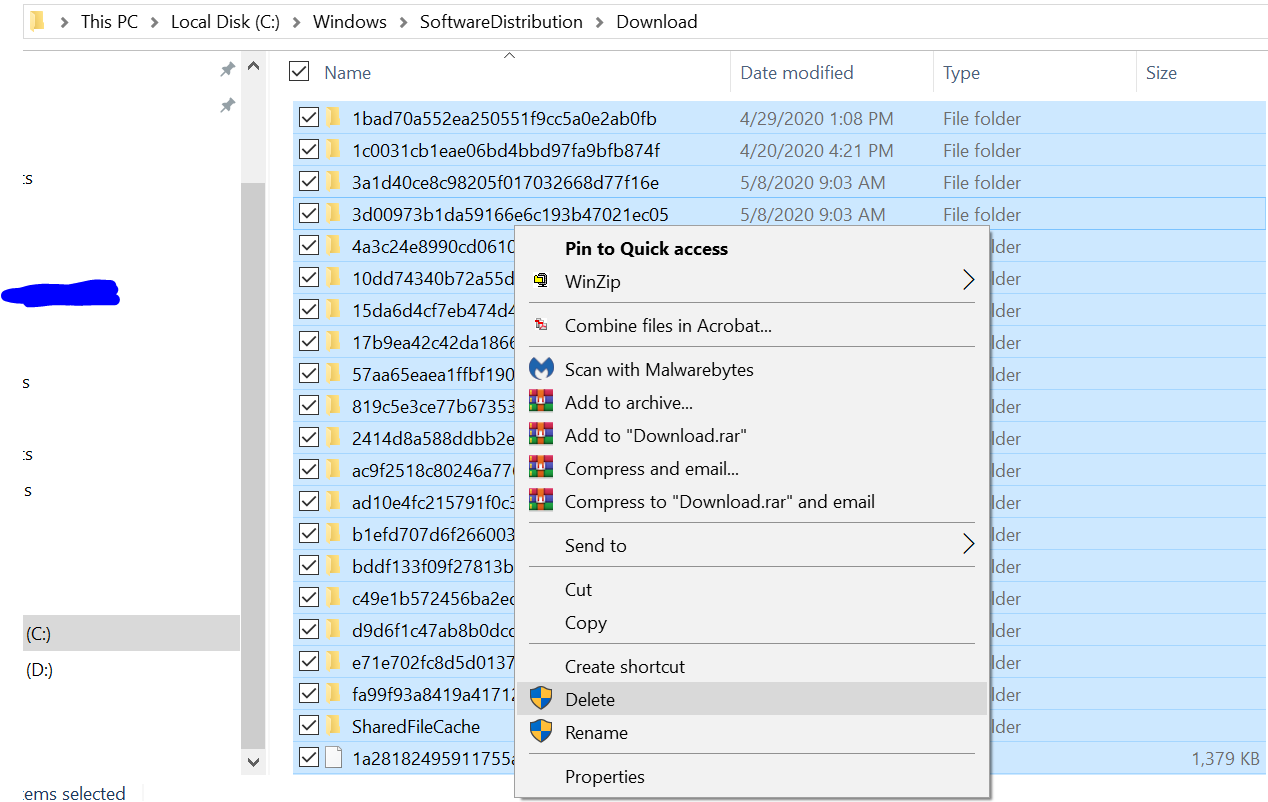Viewport: 1268px width, 802px height.
Task: Click the WinZip icon in context menu
Action: (x=541, y=281)
